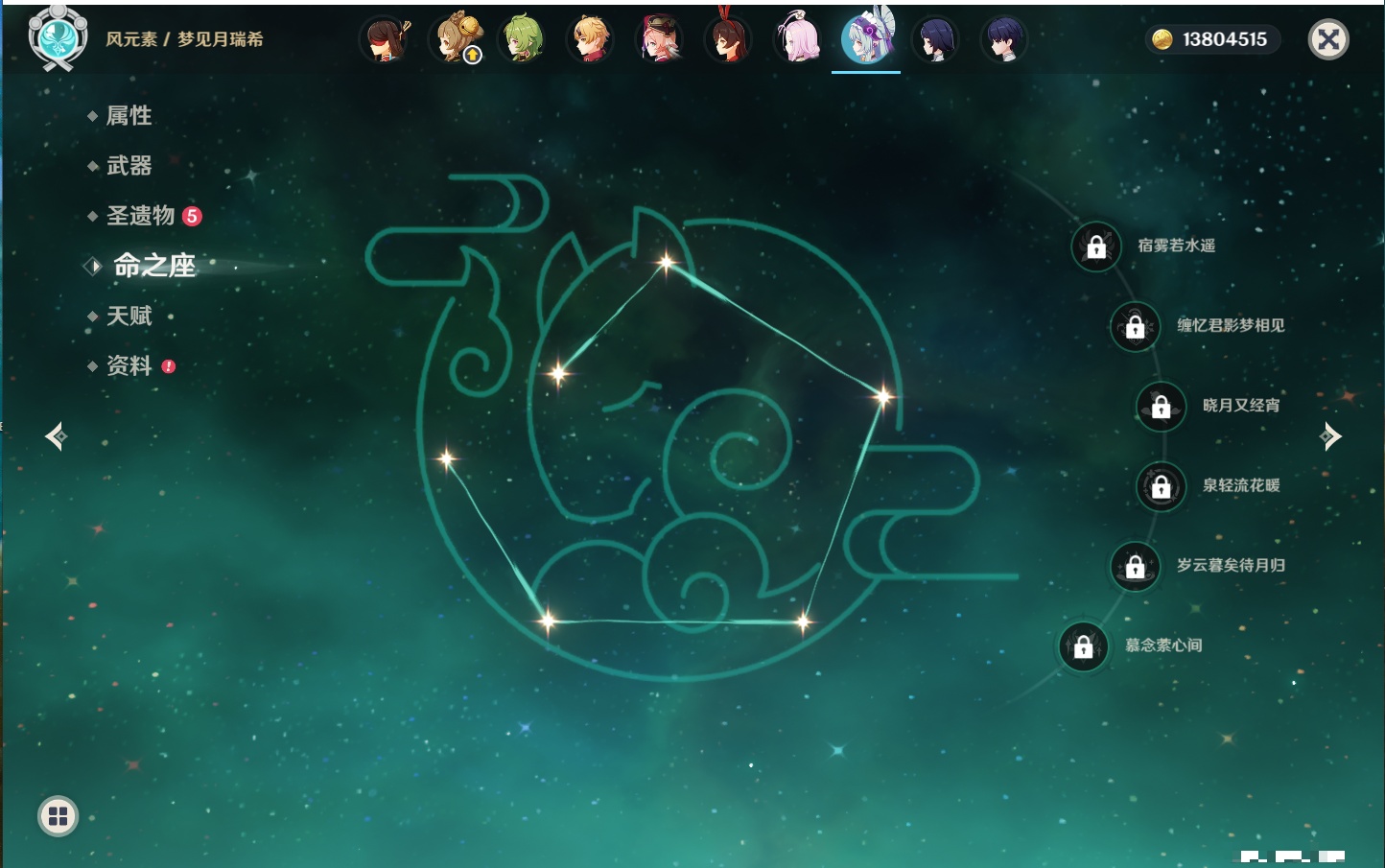
Task: Open the grid menu button at bottom left
Action: click(x=58, y=816)
